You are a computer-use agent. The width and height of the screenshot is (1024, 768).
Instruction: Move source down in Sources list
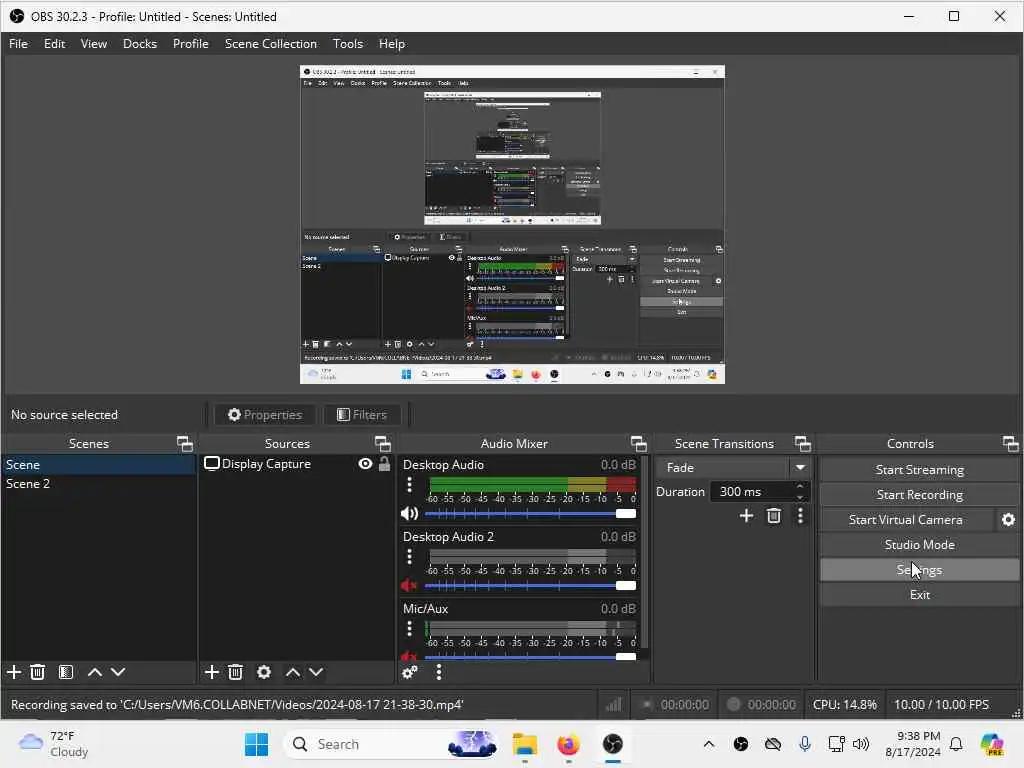pyautogui.click(x=316, y=671)
